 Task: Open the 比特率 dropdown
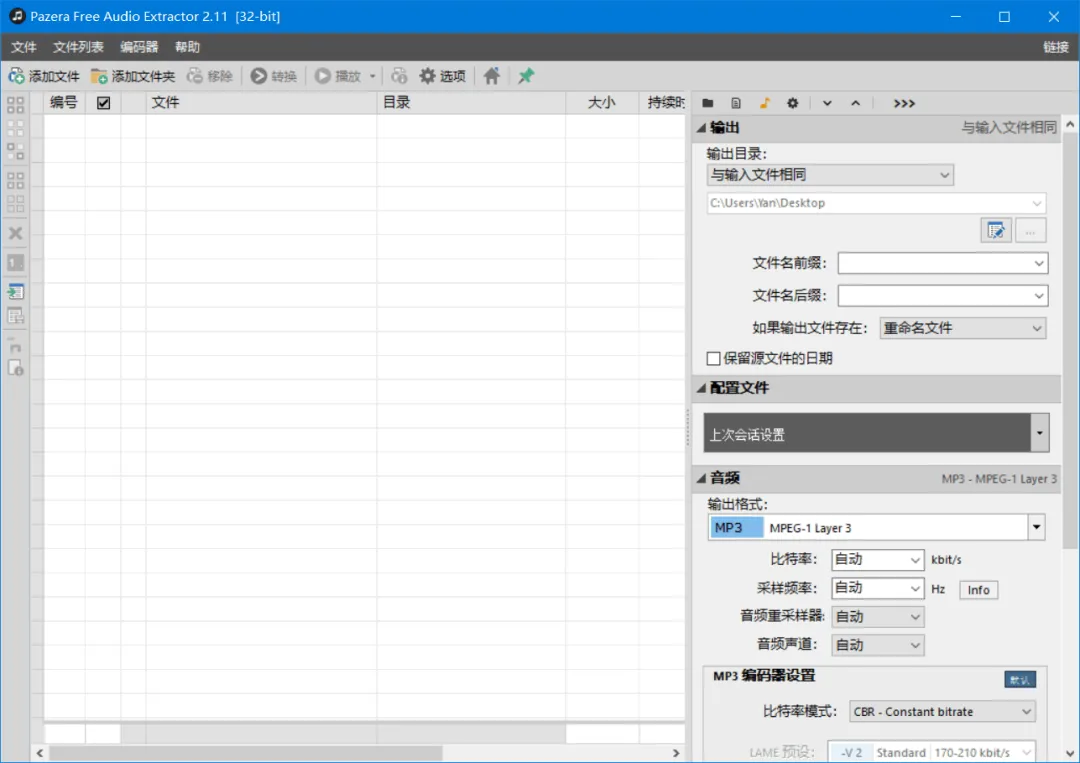pyautogui.click(x=878, y=560)
